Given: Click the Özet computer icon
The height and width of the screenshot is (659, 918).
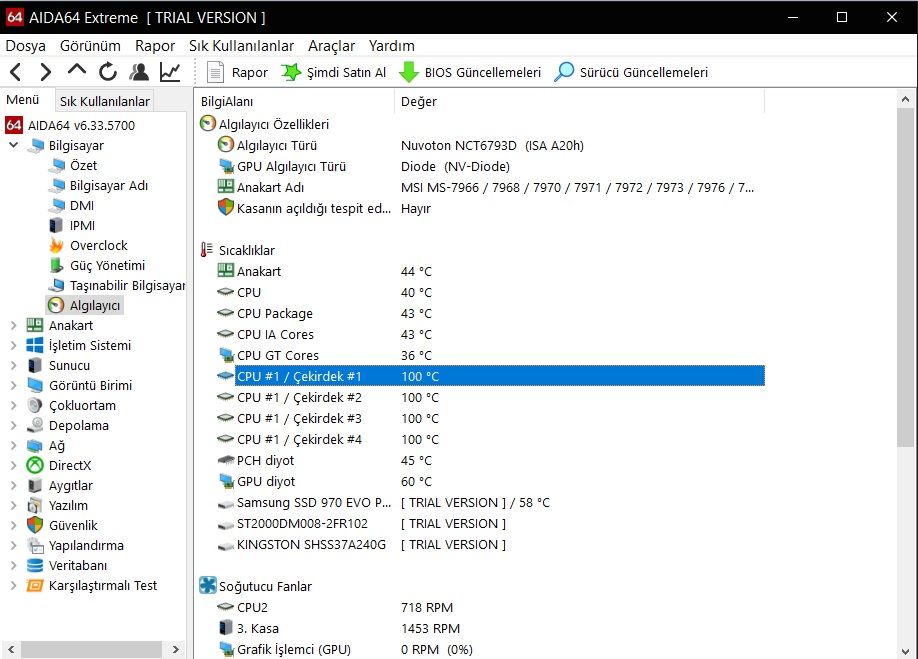Looking at the screenshot, I should [57, 166].
